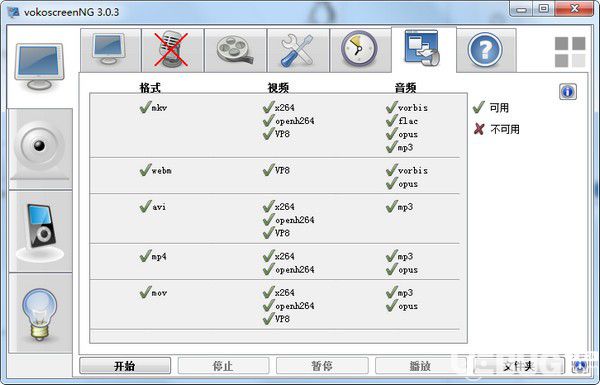Click the 可用 legend label

pyautogui.click(x=499, y=108)
